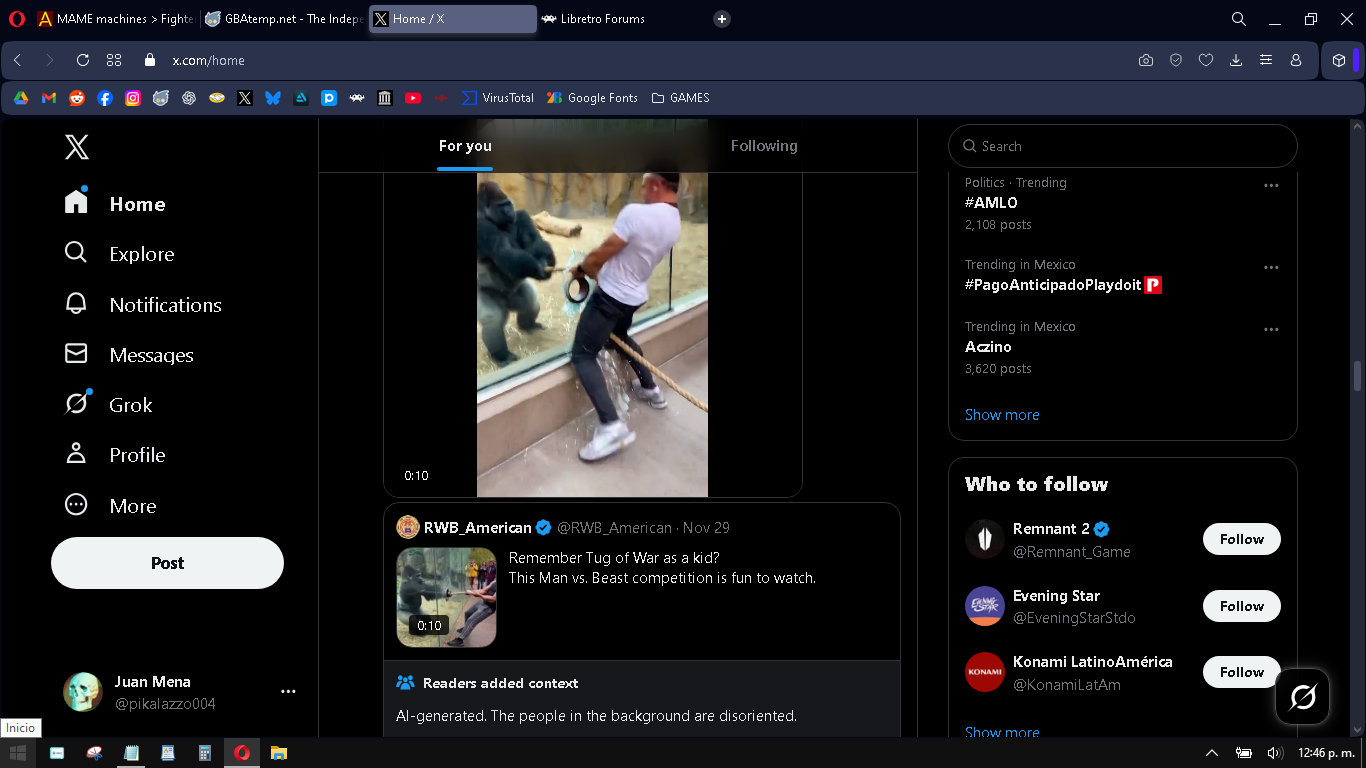The height and width of the screenshot is (768, 1366).
Task: Open Calculator from the taskbar
Action: point(205,753)
